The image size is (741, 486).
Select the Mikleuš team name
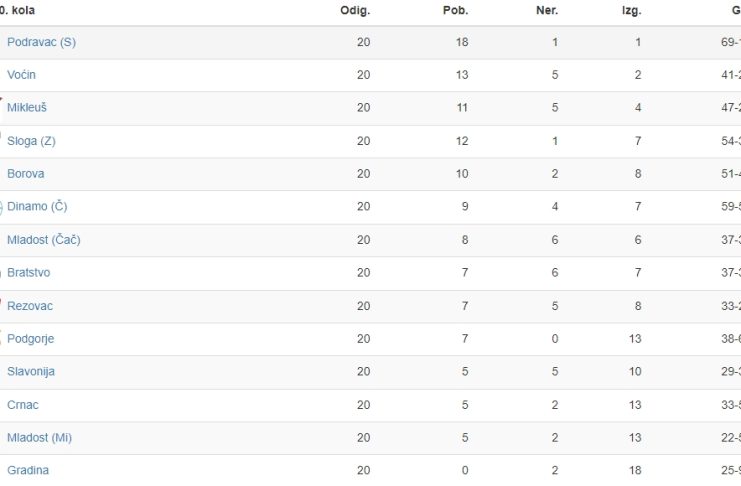point(27,107)
